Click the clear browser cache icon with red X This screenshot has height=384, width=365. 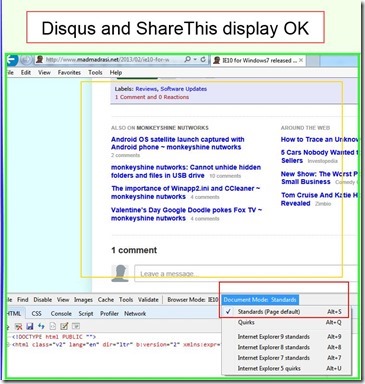18,326
